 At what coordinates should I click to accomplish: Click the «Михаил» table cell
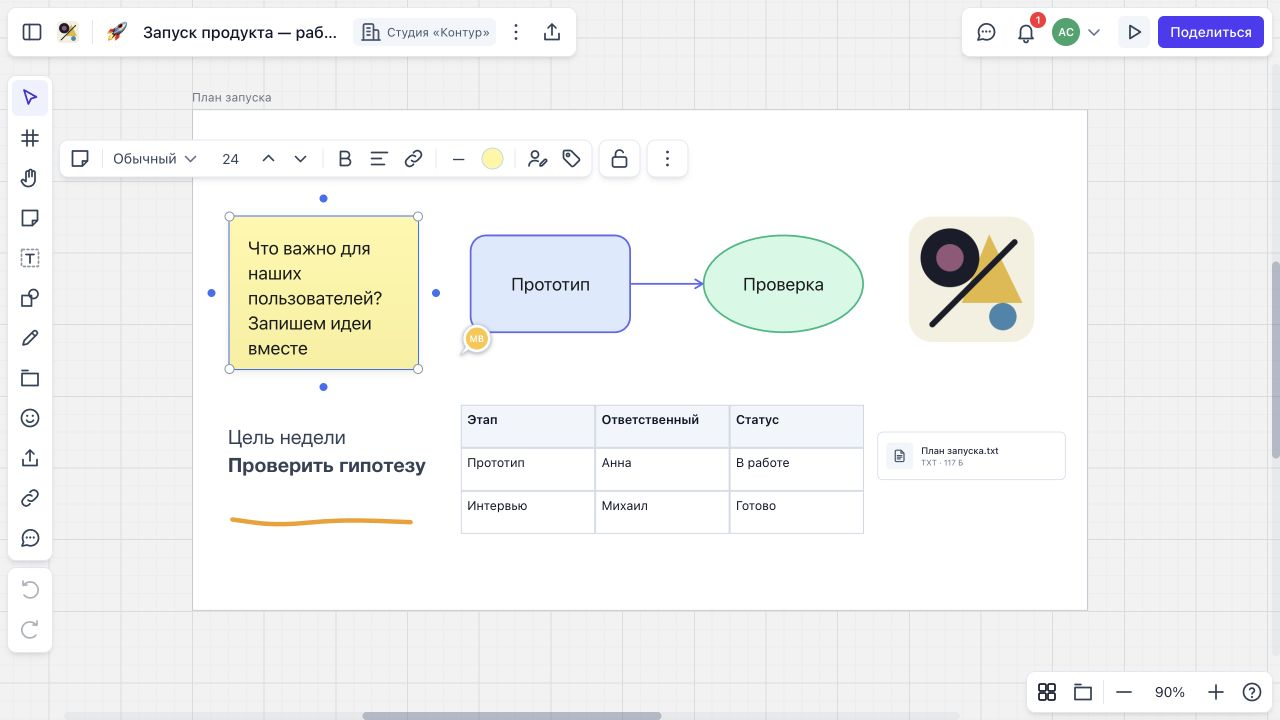point(662,512)
